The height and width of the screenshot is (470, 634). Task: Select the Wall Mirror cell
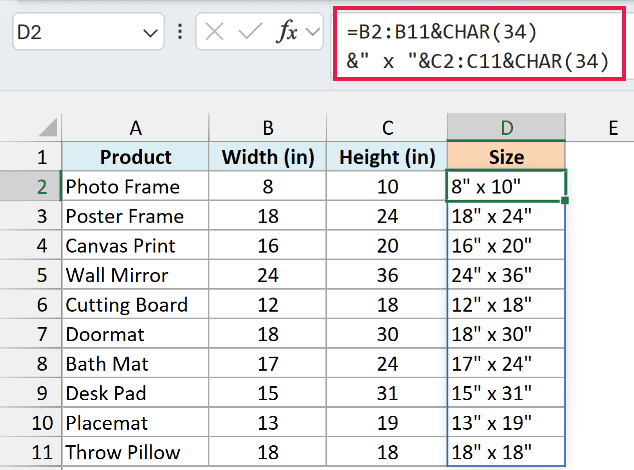click(x=135, y=275)
